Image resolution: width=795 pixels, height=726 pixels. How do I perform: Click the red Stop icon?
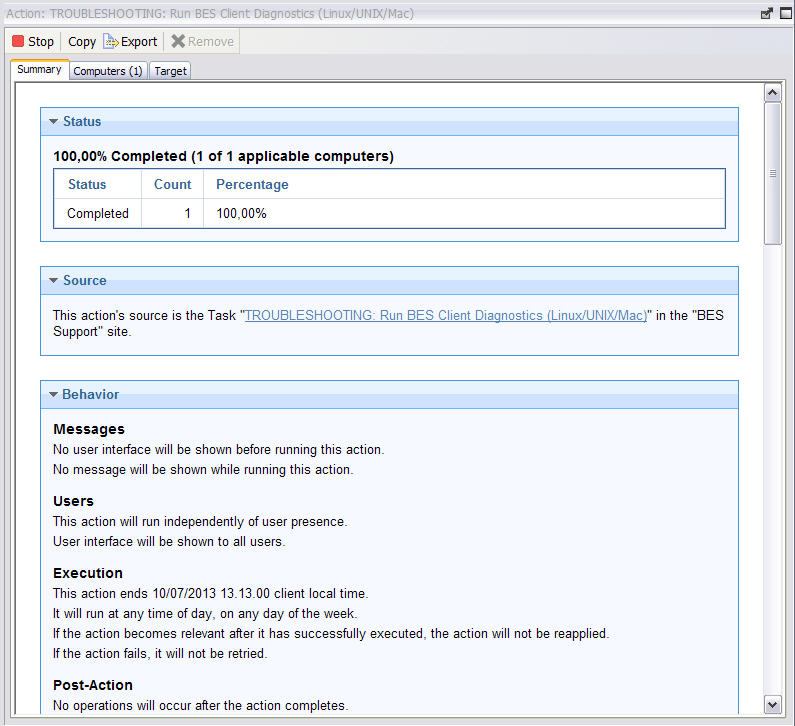pyautogui.click(x=18, y=41)
